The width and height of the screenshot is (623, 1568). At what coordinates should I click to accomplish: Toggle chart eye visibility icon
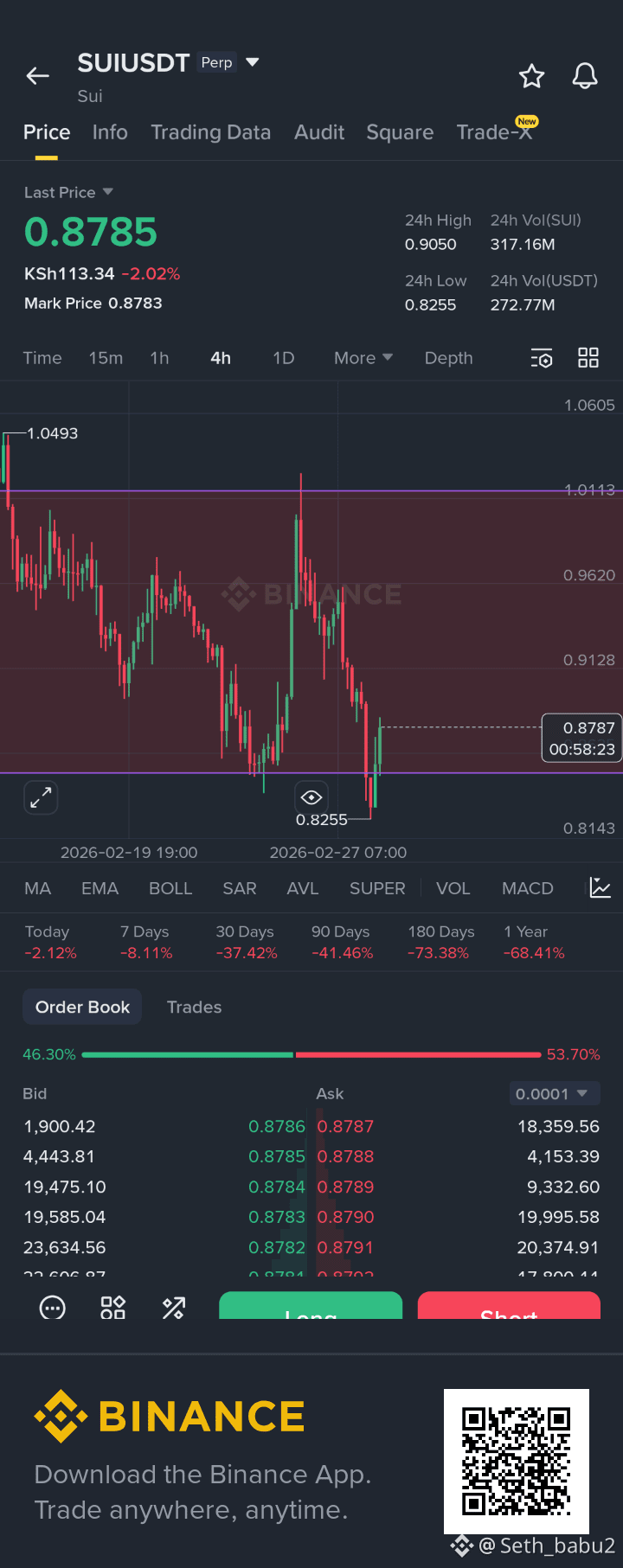point(311,797)
